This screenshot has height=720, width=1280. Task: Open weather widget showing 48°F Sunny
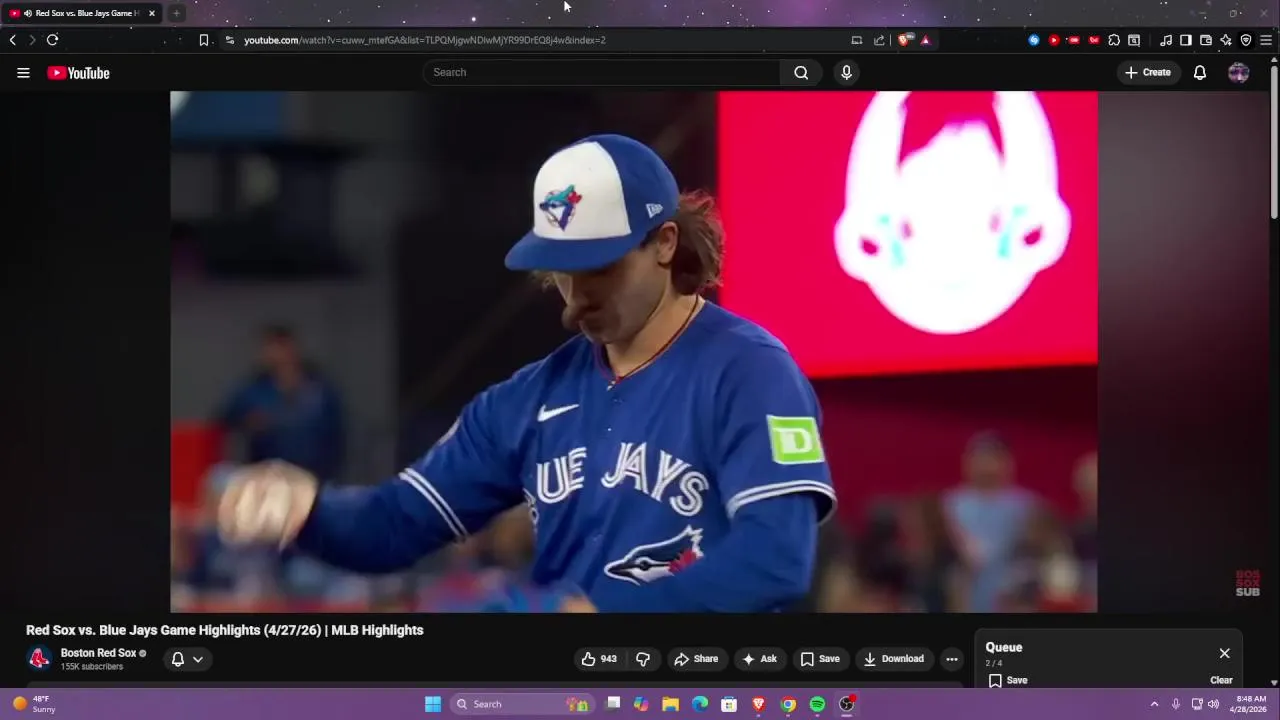(33, 704)
